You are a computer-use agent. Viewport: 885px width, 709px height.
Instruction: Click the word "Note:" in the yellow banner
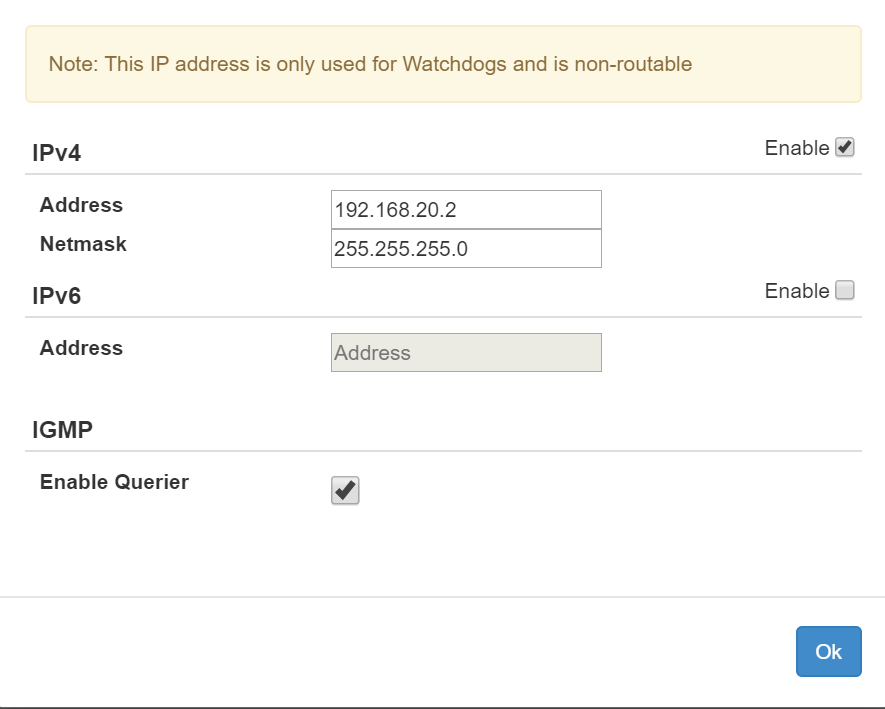click(x=71, y=65)
